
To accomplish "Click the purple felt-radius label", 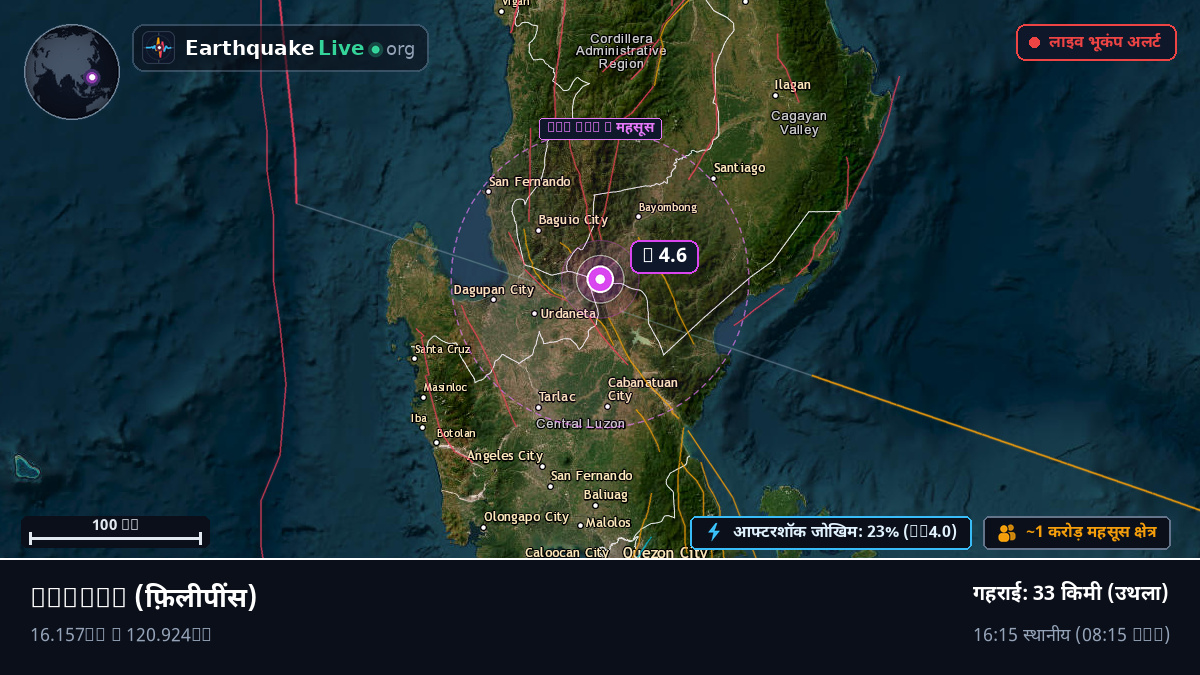I will pyautogui.click(x=600, y=128).
